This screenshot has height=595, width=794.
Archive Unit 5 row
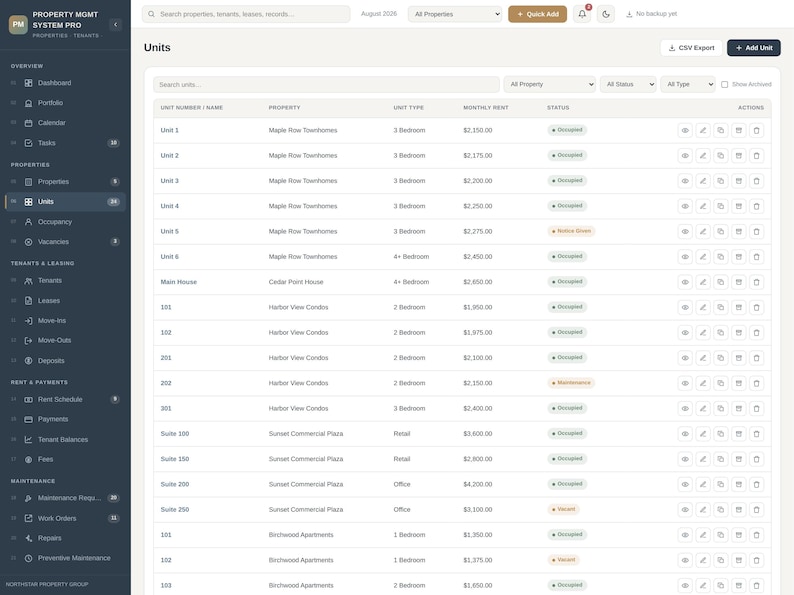coord(739,232)
